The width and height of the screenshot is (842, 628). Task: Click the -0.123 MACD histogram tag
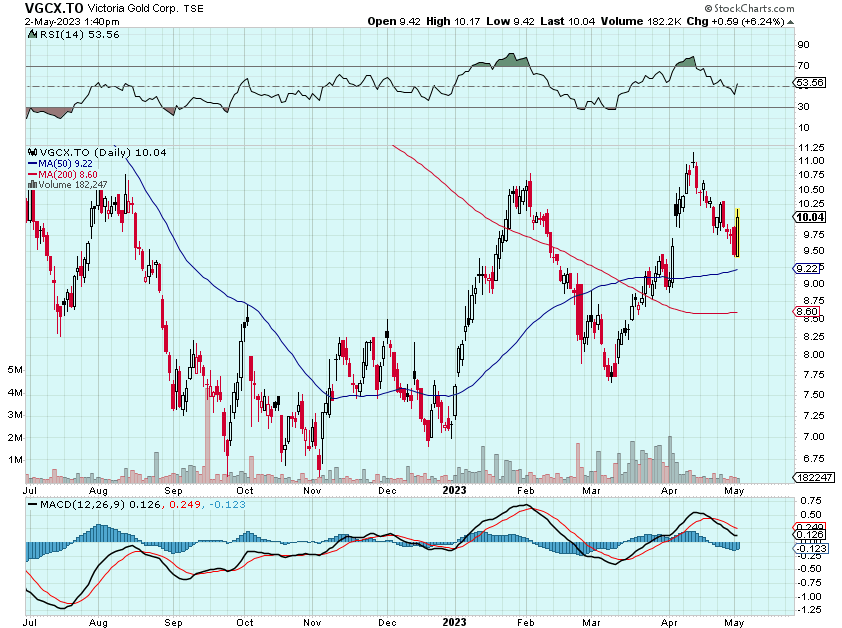[811, 548]
